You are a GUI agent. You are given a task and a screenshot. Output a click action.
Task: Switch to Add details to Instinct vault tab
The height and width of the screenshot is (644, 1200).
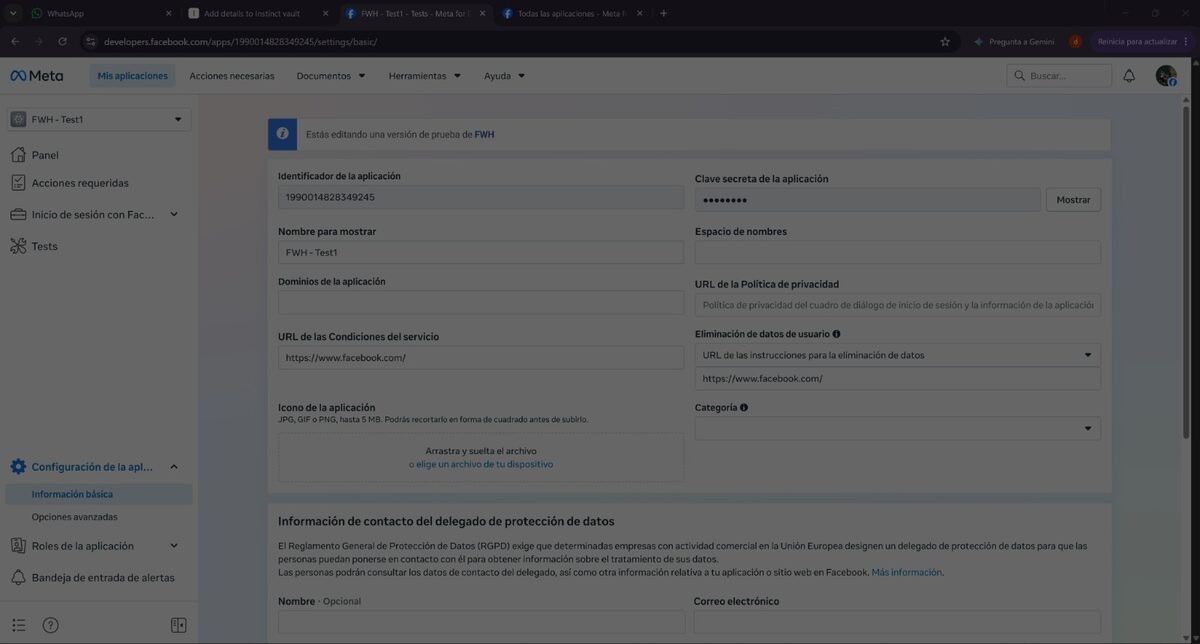(260, 14)
